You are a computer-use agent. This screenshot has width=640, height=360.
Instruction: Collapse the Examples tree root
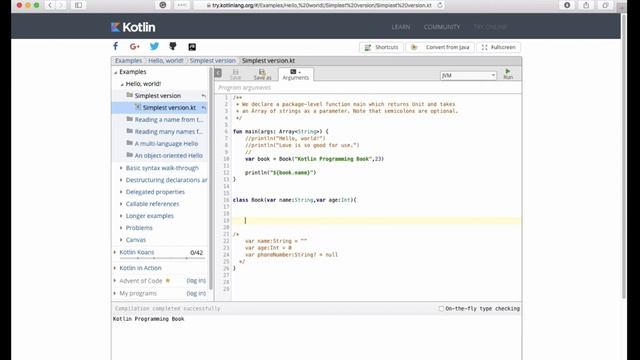coord(116,72)
